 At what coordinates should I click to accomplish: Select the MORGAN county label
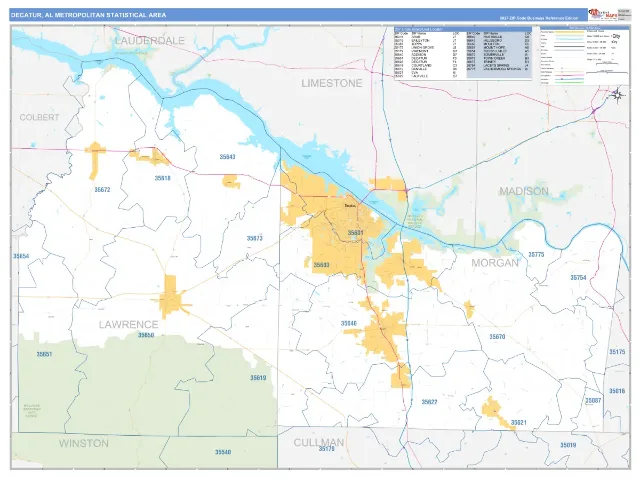[x=495, y=263]
